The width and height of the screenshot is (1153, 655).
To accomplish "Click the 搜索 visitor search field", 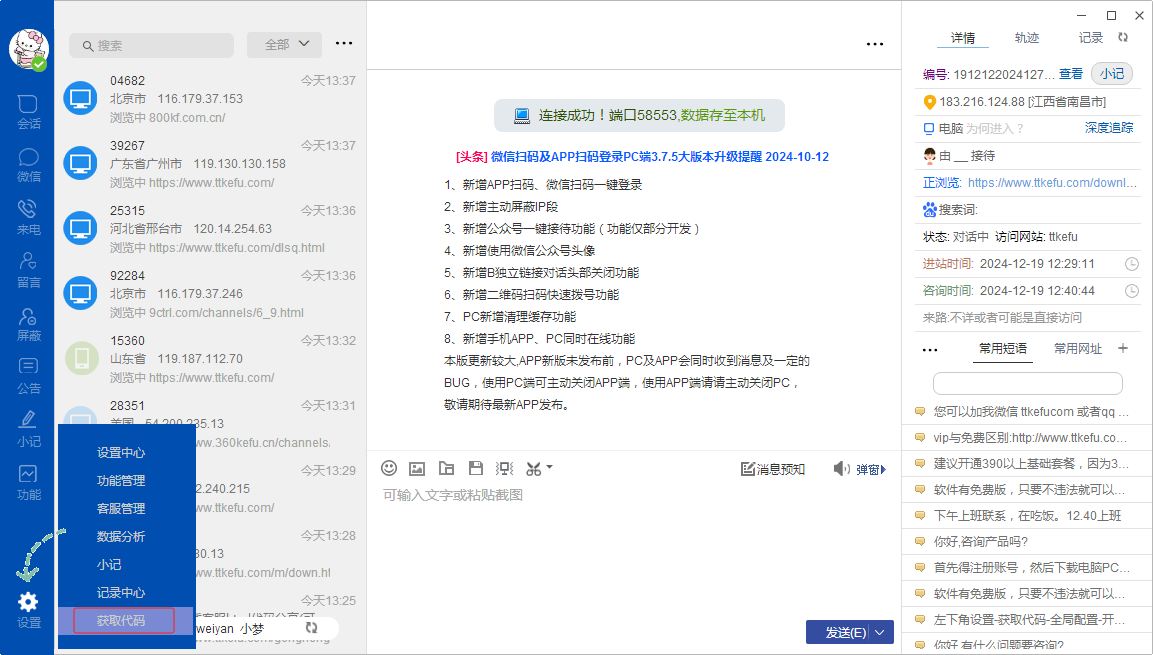I will 152,45.
